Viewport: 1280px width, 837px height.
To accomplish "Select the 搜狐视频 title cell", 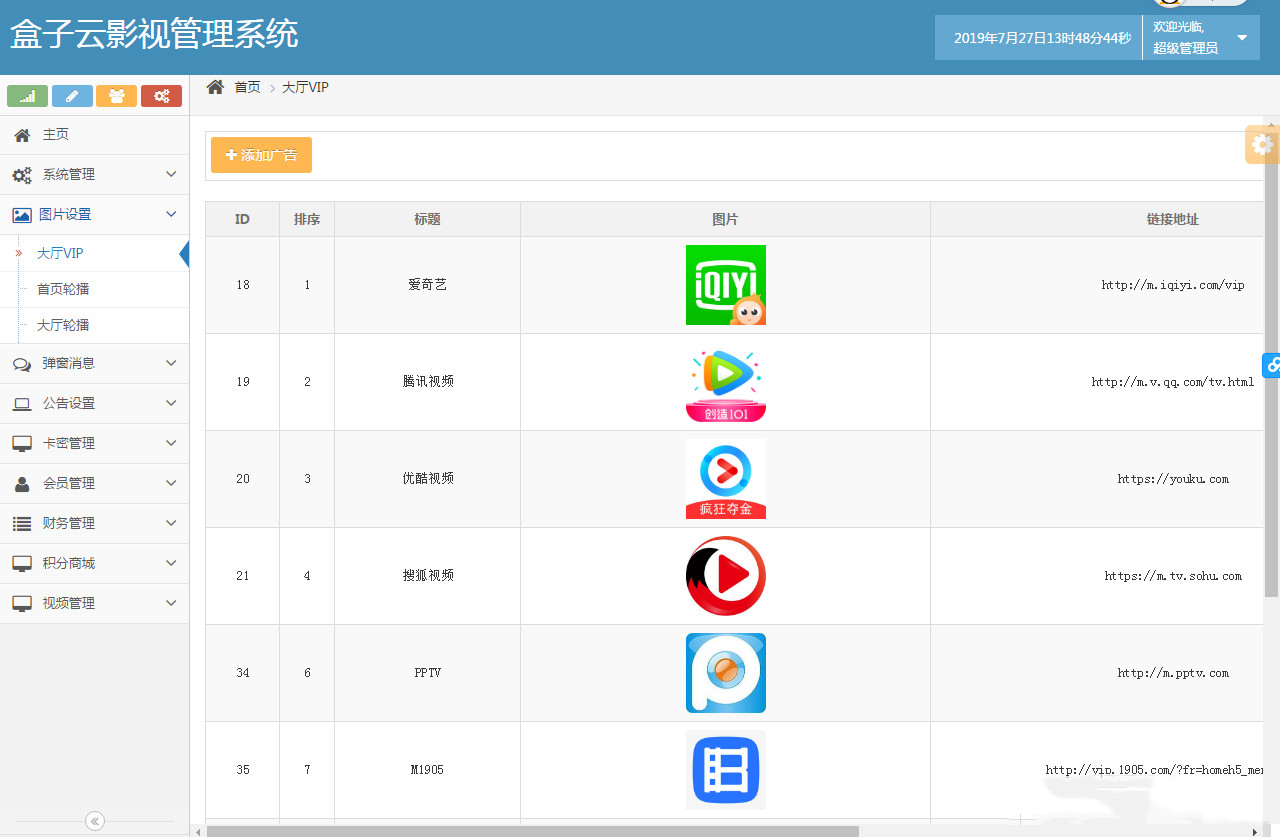I will [x=427, y=576].
